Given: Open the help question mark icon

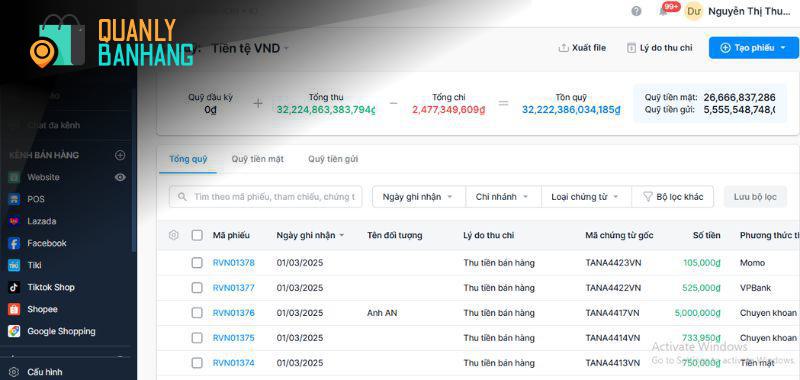Looking at the screenshot, I should (x=636, y=11).
